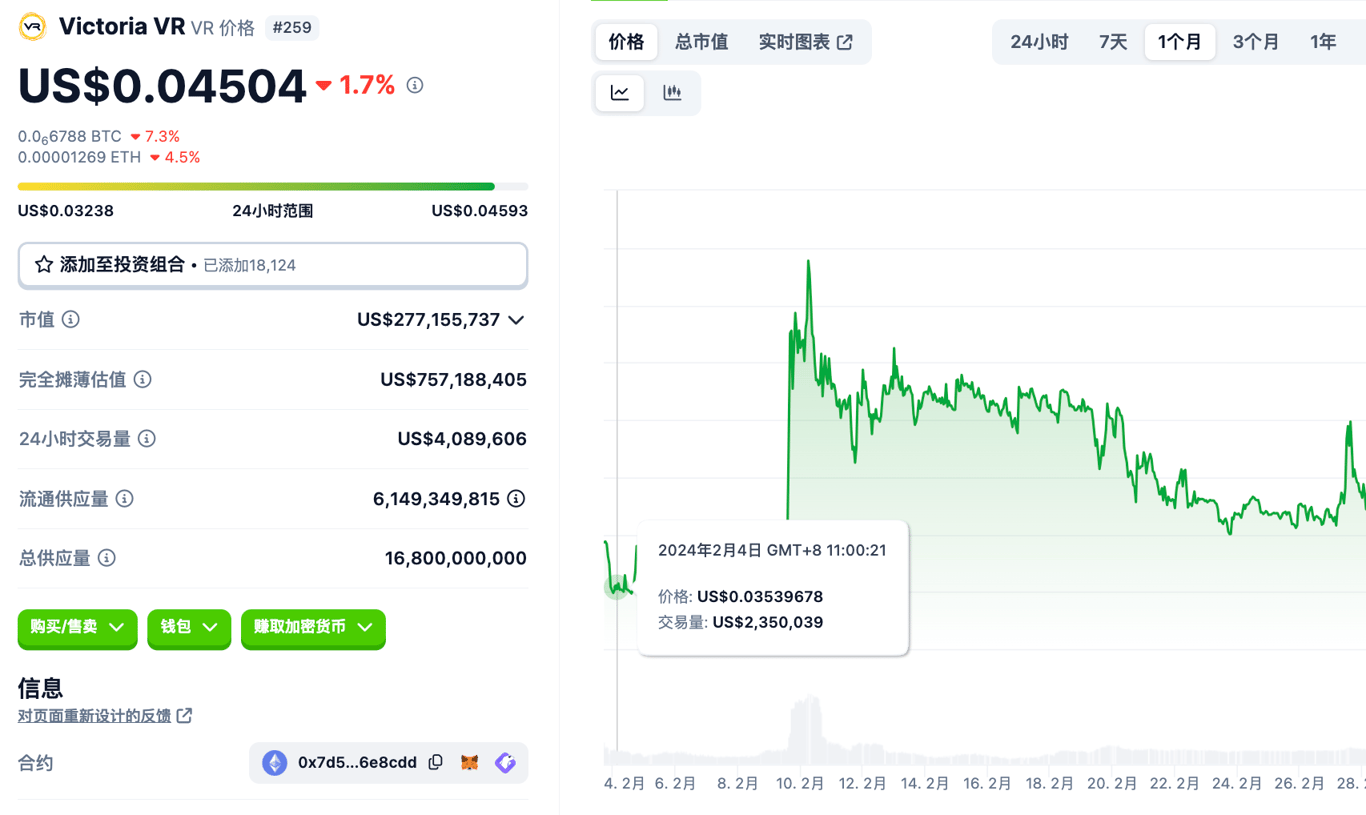The image size is (1366, 815).
Task: Click the tooltip price US$0.03539678
Action: pos(760,597)
